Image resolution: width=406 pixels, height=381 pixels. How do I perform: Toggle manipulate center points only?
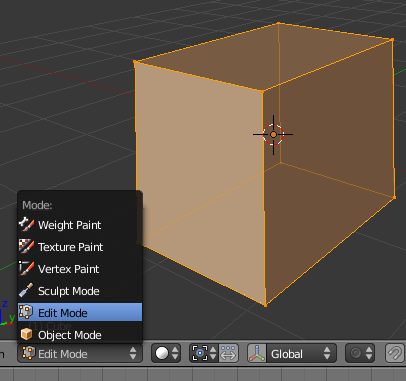(228, 353)
